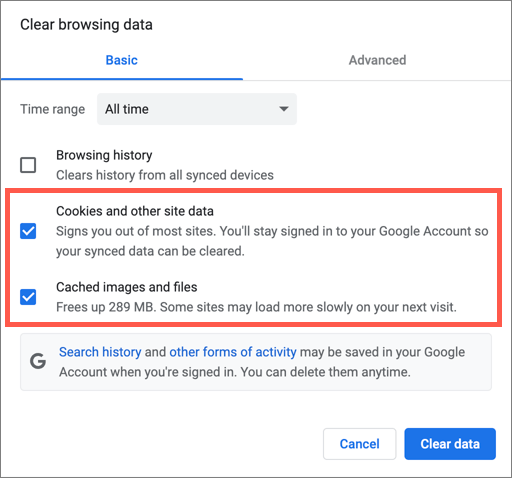Click Clears history from all synced devices text

click(165, 175)
